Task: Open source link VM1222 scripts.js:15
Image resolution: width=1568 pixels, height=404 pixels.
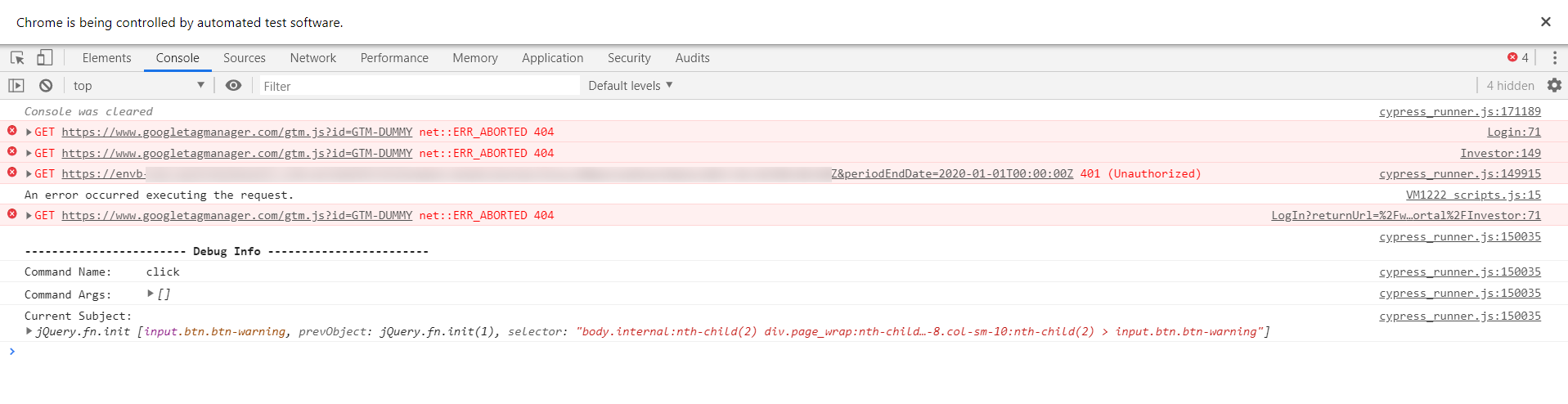Action: click(1473, 195)
